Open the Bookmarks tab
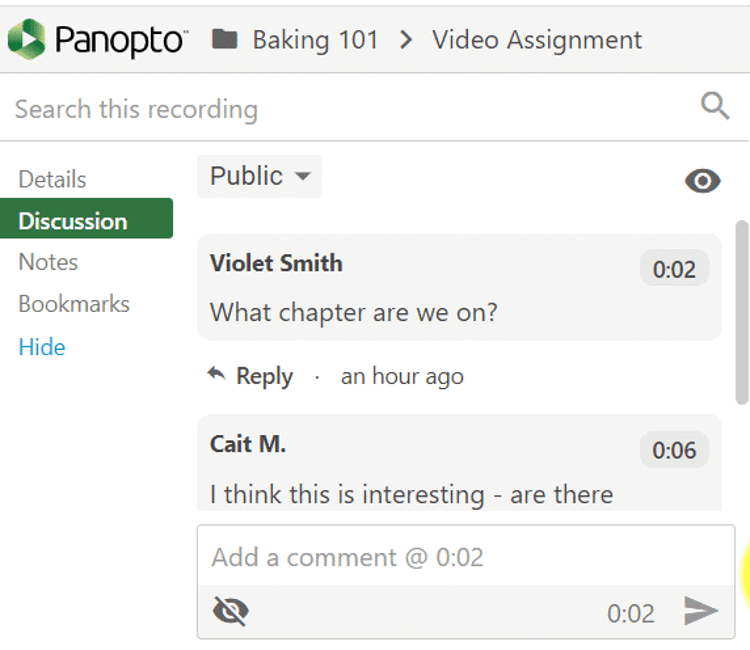This screenshot has height=650, width=750. [x=74, y=304]
